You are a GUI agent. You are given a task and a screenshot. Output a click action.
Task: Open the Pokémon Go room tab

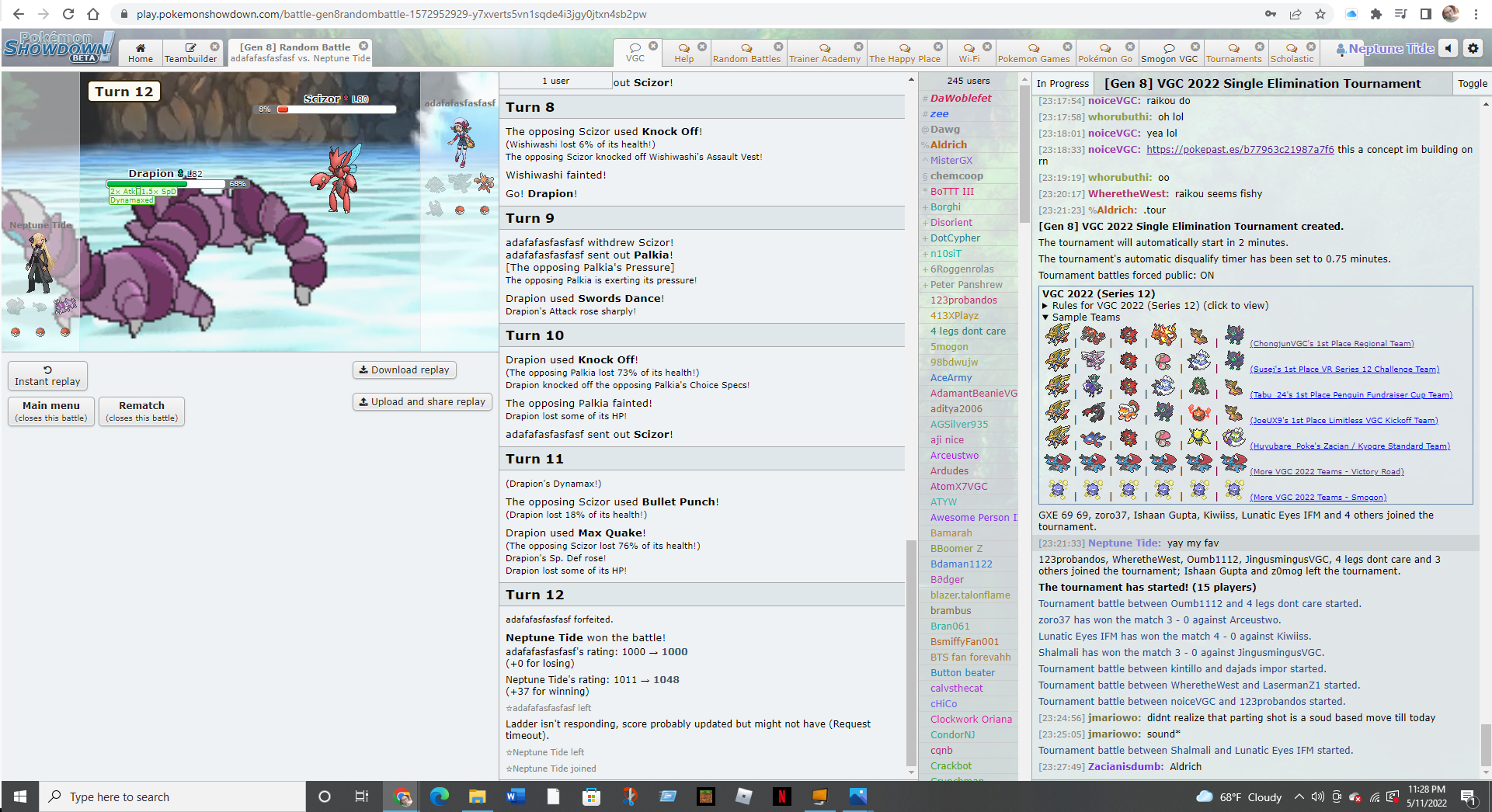[1105, 53]
